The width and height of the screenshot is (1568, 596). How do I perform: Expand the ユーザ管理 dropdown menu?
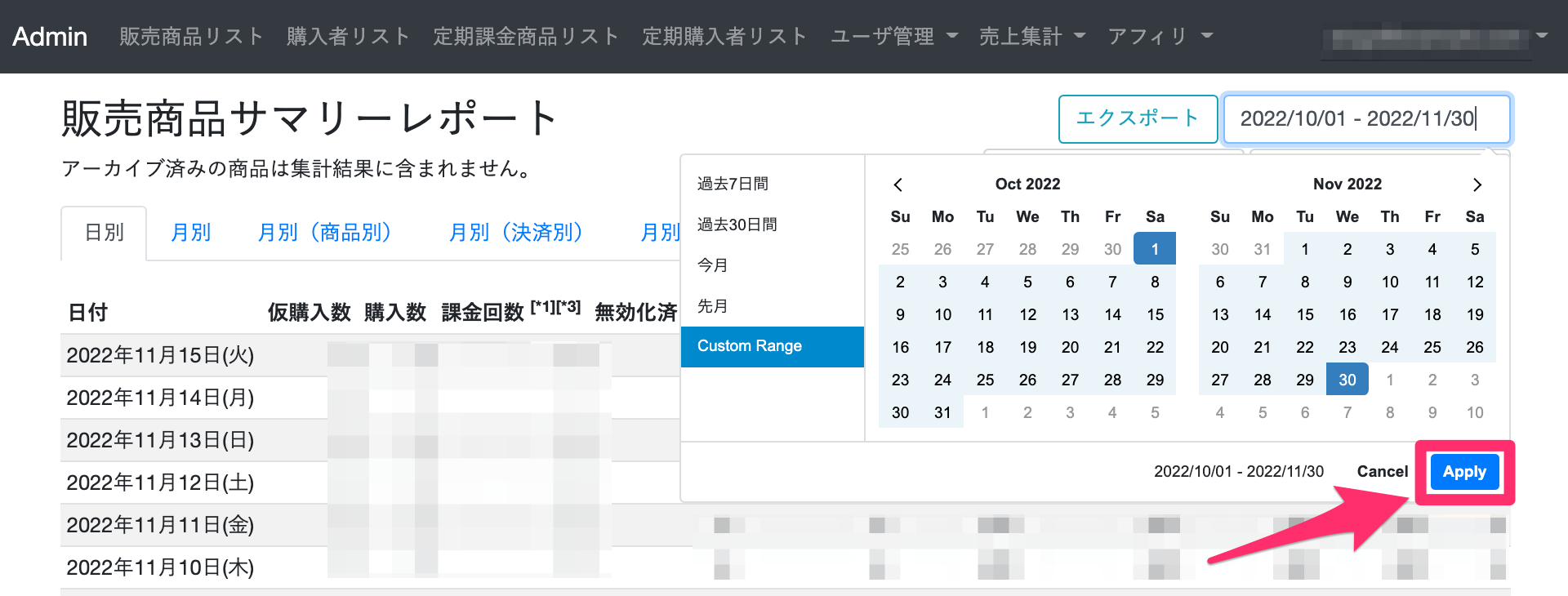(893, 37)
